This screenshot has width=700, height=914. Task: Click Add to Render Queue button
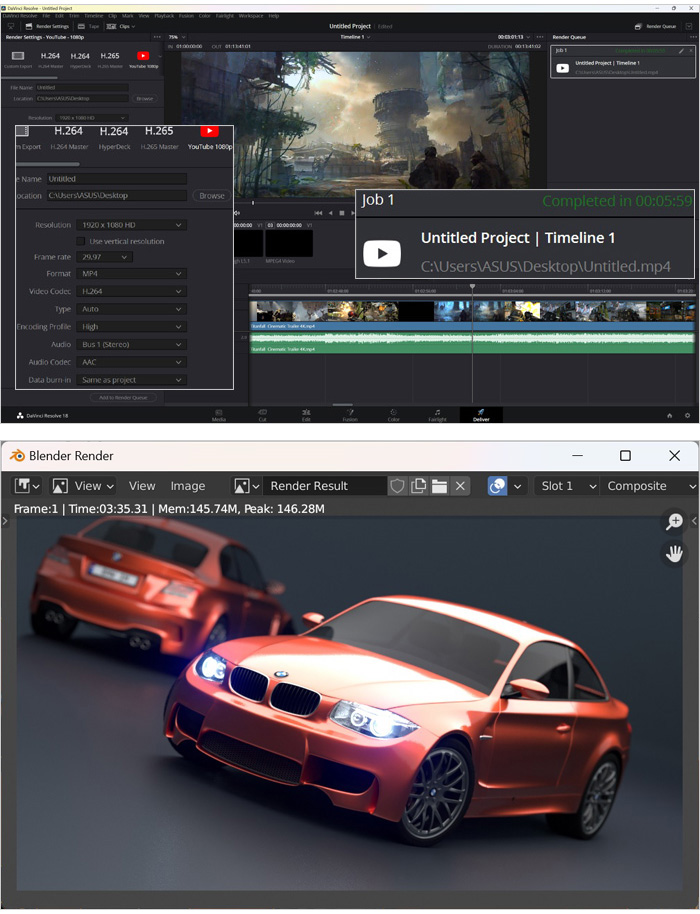(123, 397)
